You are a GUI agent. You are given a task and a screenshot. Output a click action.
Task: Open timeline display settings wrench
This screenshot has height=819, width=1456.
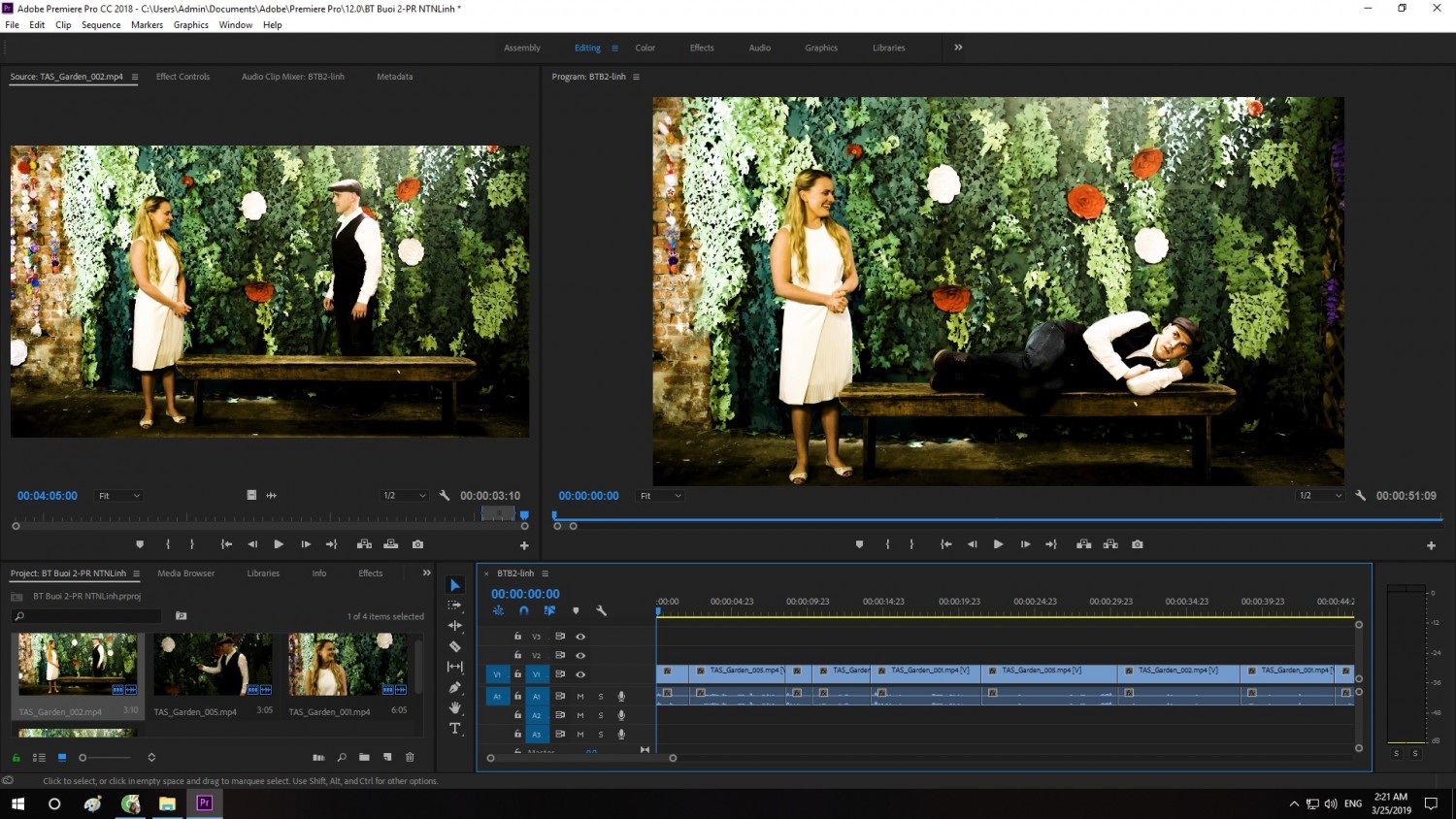click(x=601, y=610)
